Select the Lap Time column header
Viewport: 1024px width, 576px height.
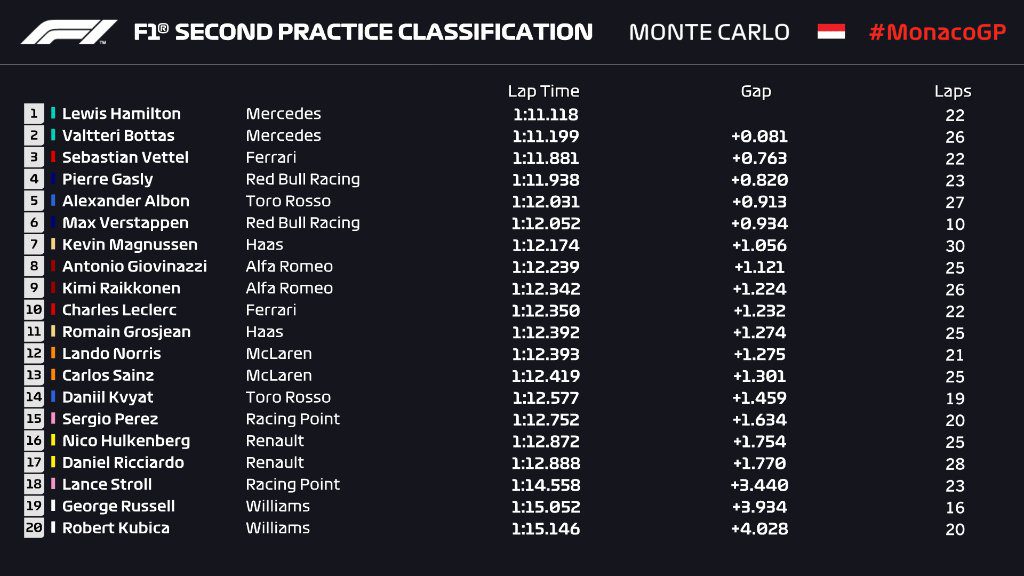pos(543,91)
